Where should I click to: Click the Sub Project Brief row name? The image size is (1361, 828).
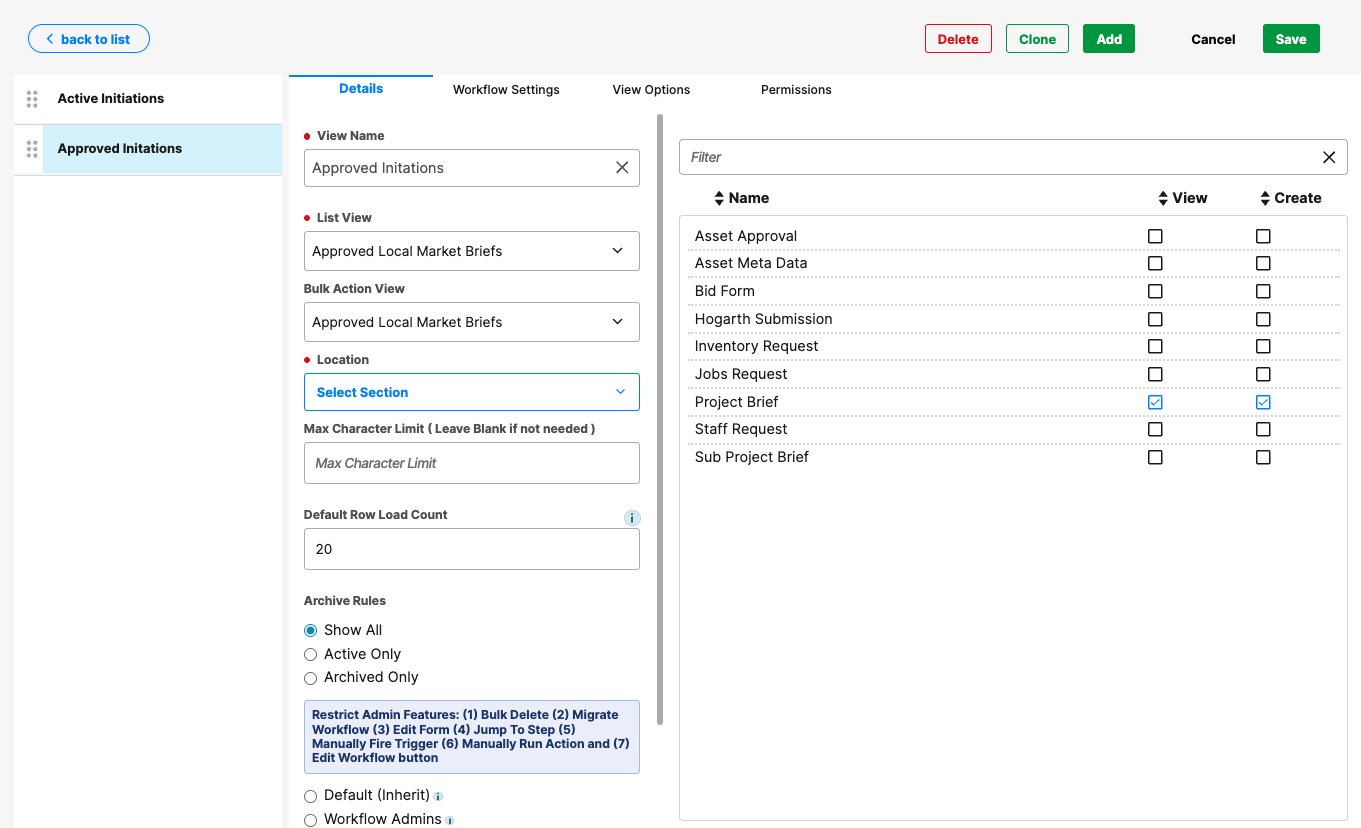752,457
